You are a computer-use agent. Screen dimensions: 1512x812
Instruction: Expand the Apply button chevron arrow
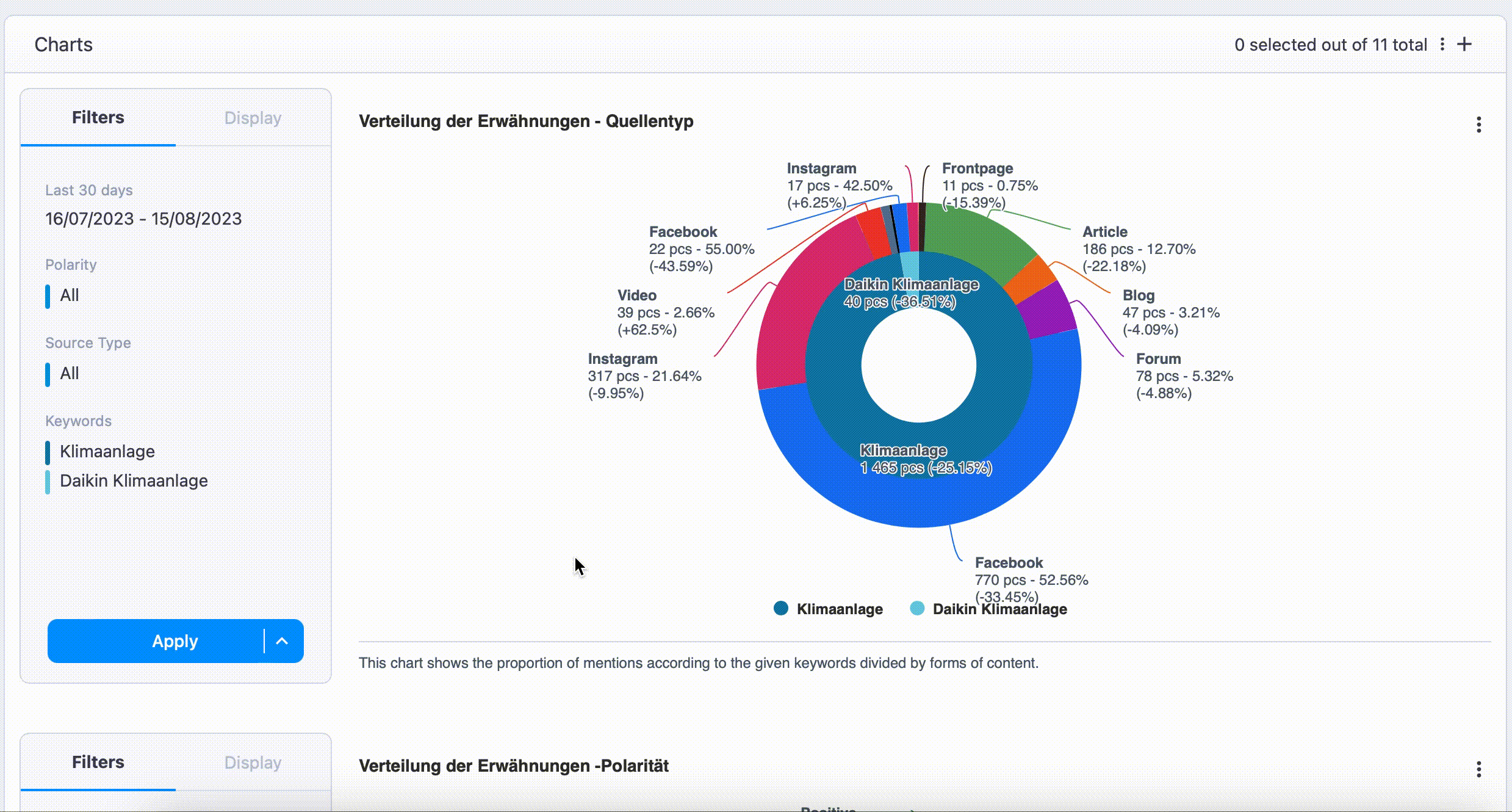[x=282, y=641]
